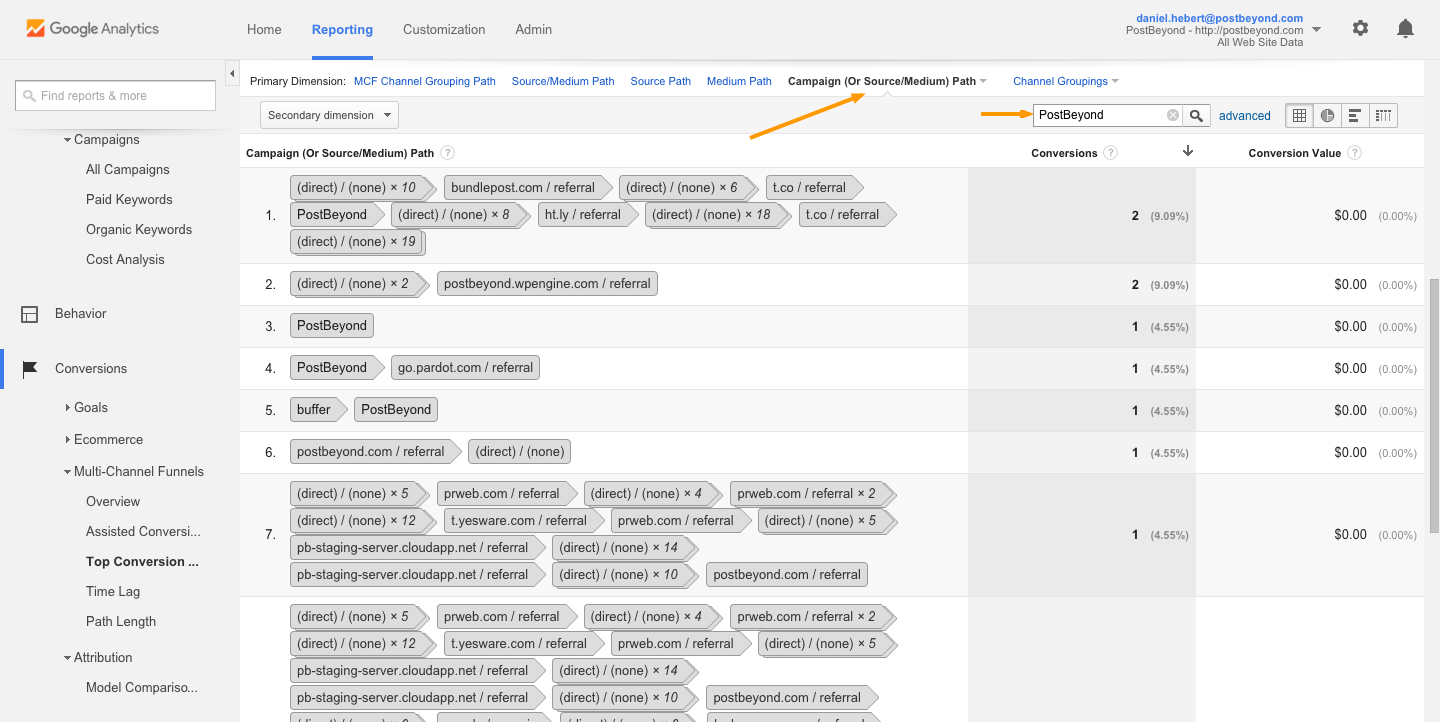Image resolution: width=1440 pixels, height=722 pixels.
Task: Click go.pardot.com / referral chip
Action: click(465, 368)
